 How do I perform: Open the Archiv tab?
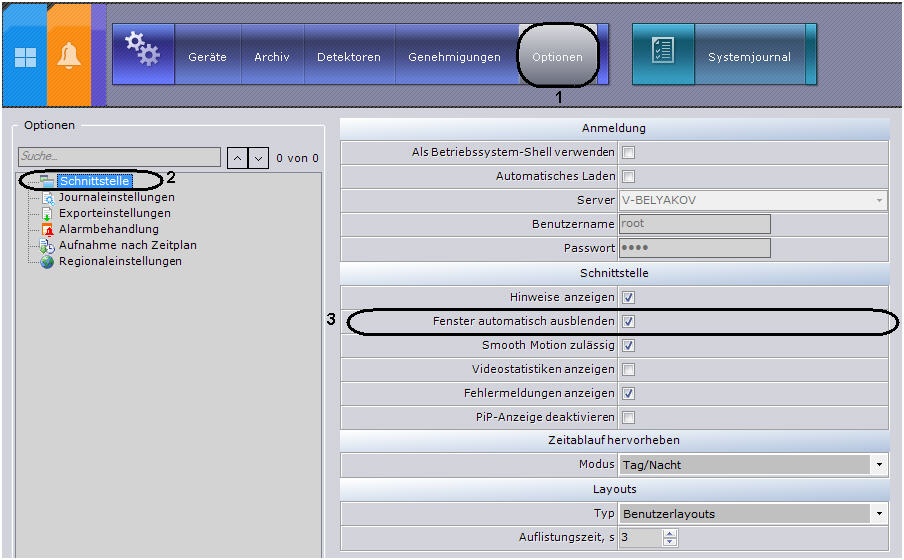272,57
